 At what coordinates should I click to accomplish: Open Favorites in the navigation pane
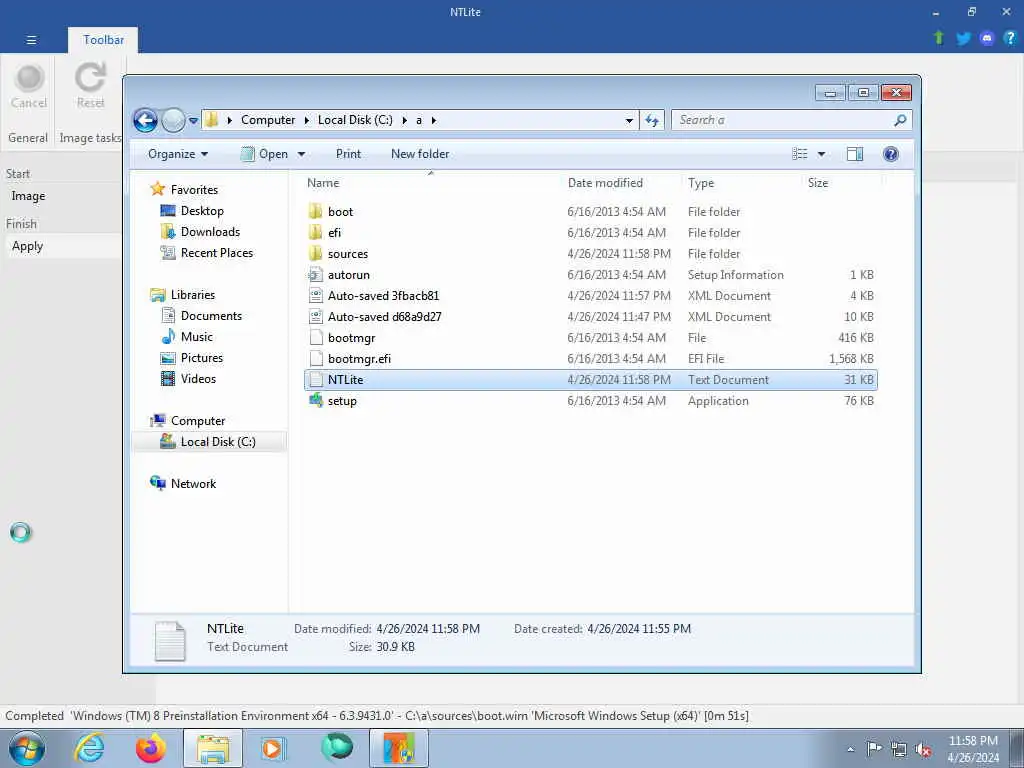coord(194,189)
